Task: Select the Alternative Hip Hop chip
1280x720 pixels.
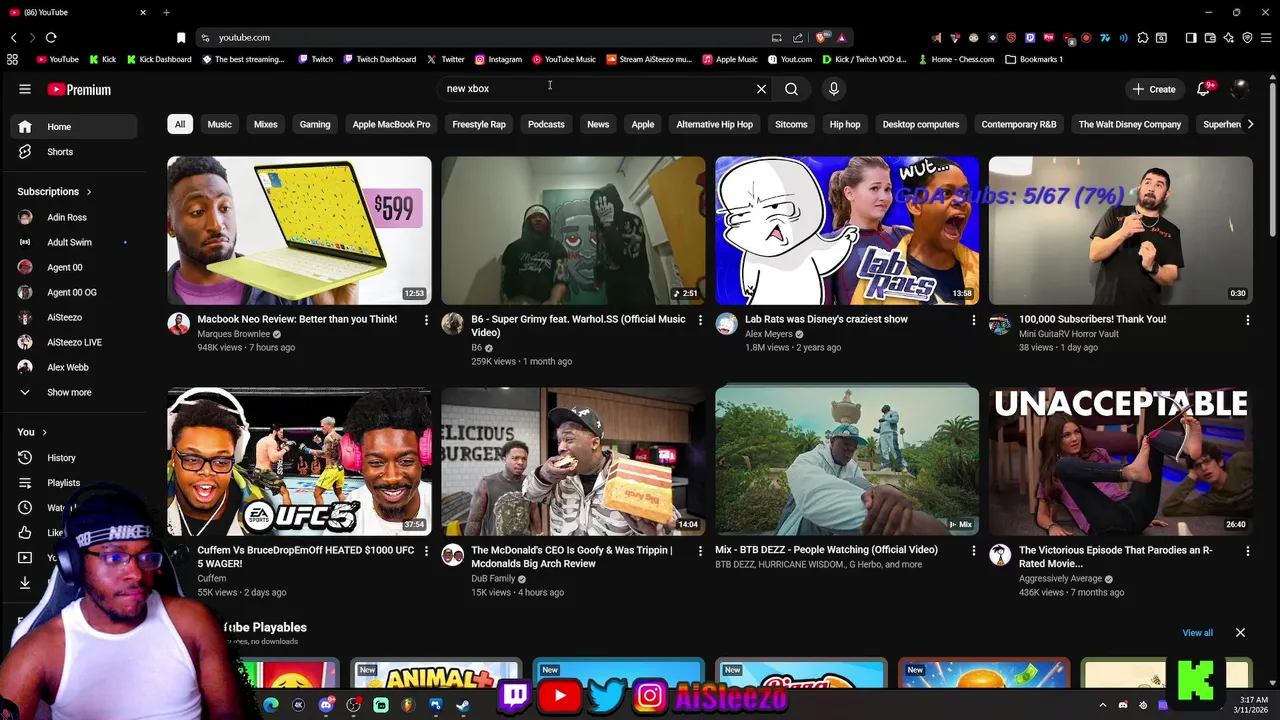Action: pyautogui.click(x=714, y=124)
